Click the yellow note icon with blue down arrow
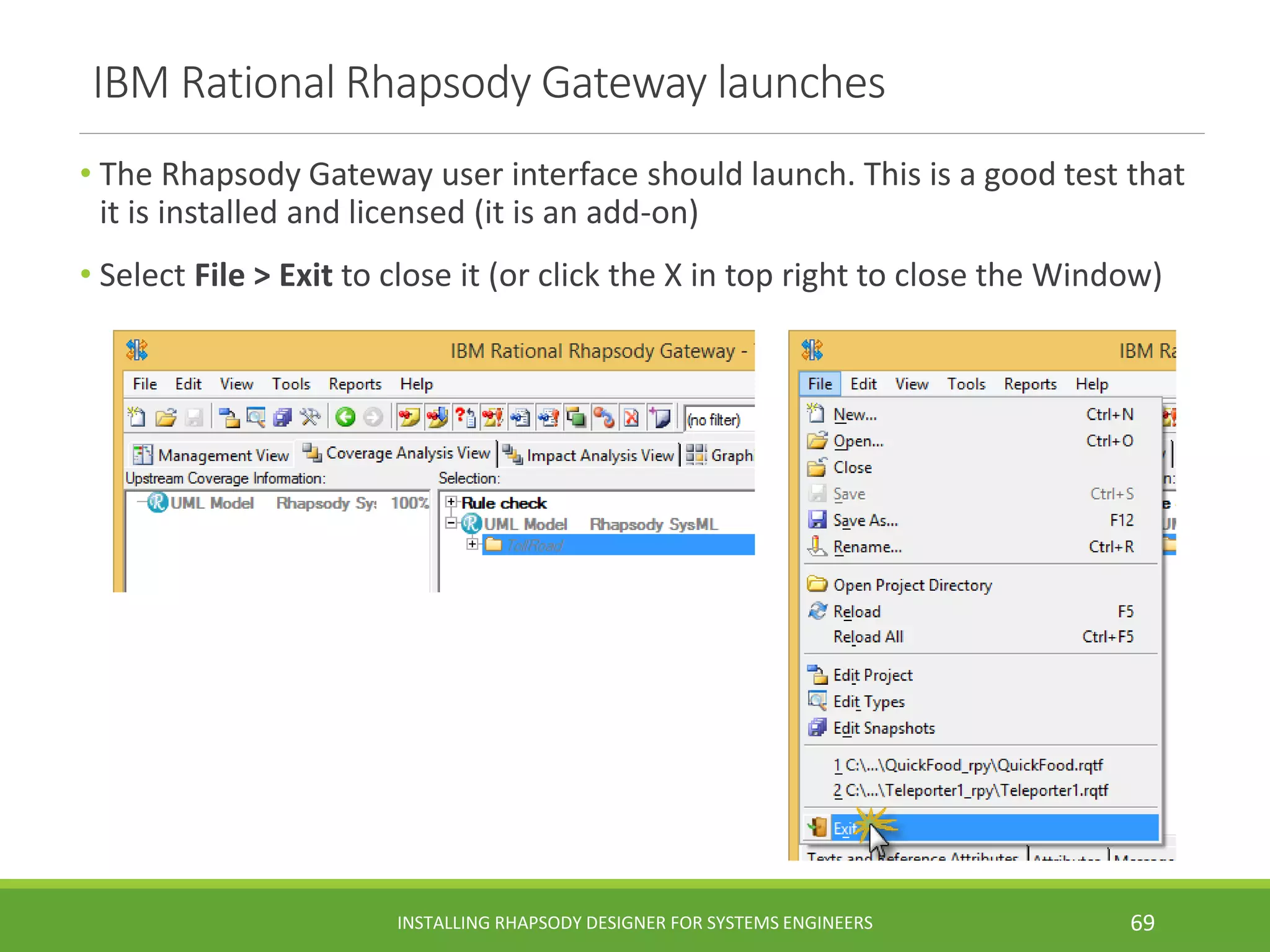This screenshot has width=1270, height=952. [x=437, y=418]
